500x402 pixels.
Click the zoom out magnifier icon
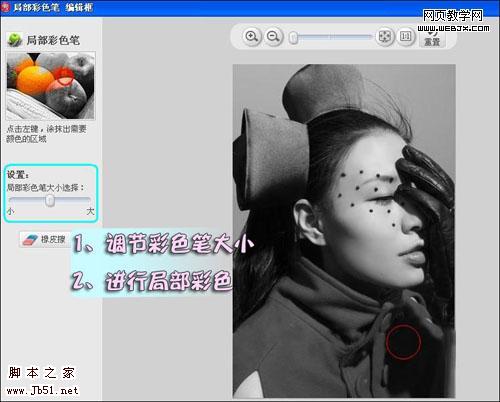click(273, 36)
